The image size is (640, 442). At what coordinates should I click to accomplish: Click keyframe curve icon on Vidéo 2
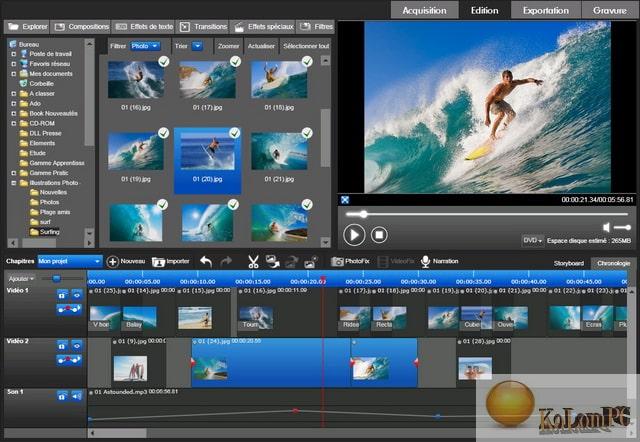pos(69,360)
